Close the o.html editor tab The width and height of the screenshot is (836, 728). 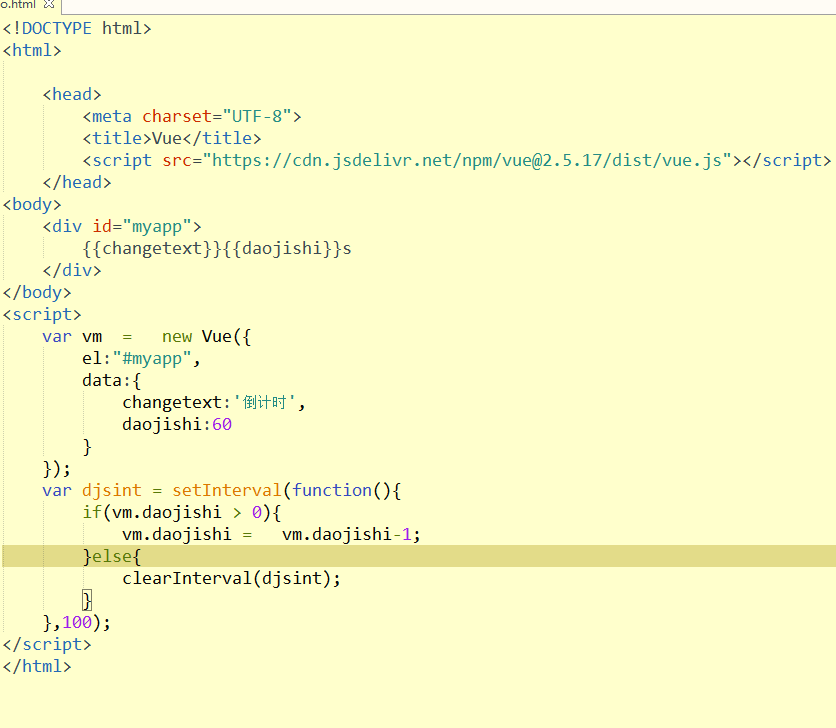point(49,4)
